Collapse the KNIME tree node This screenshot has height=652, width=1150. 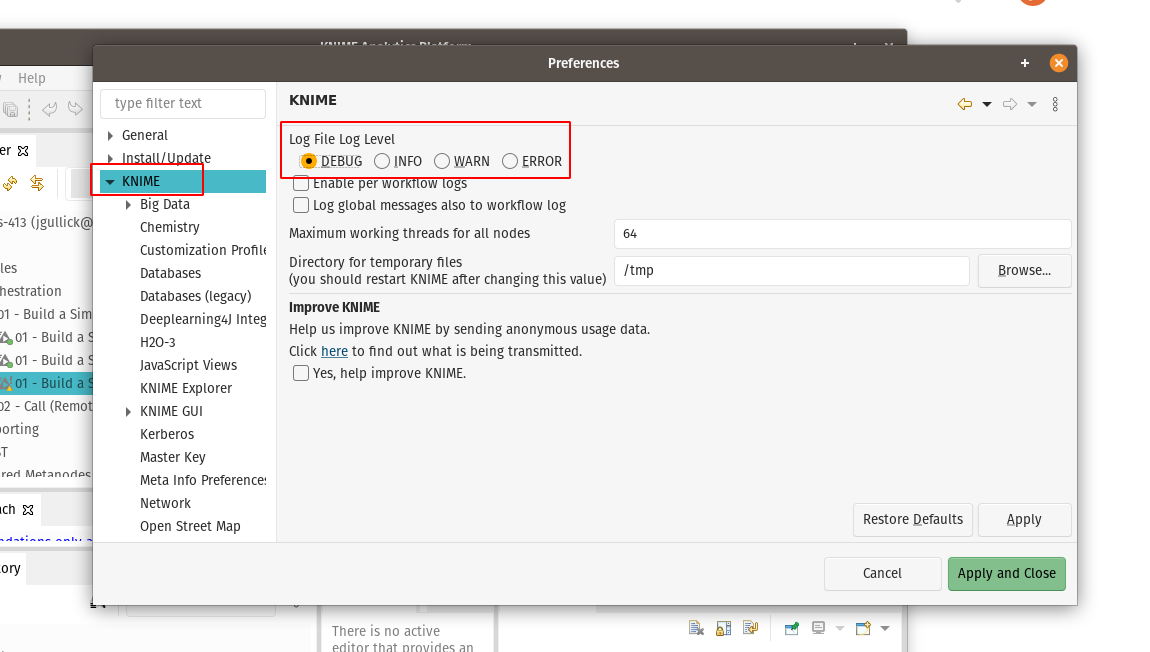click(110, 182)
